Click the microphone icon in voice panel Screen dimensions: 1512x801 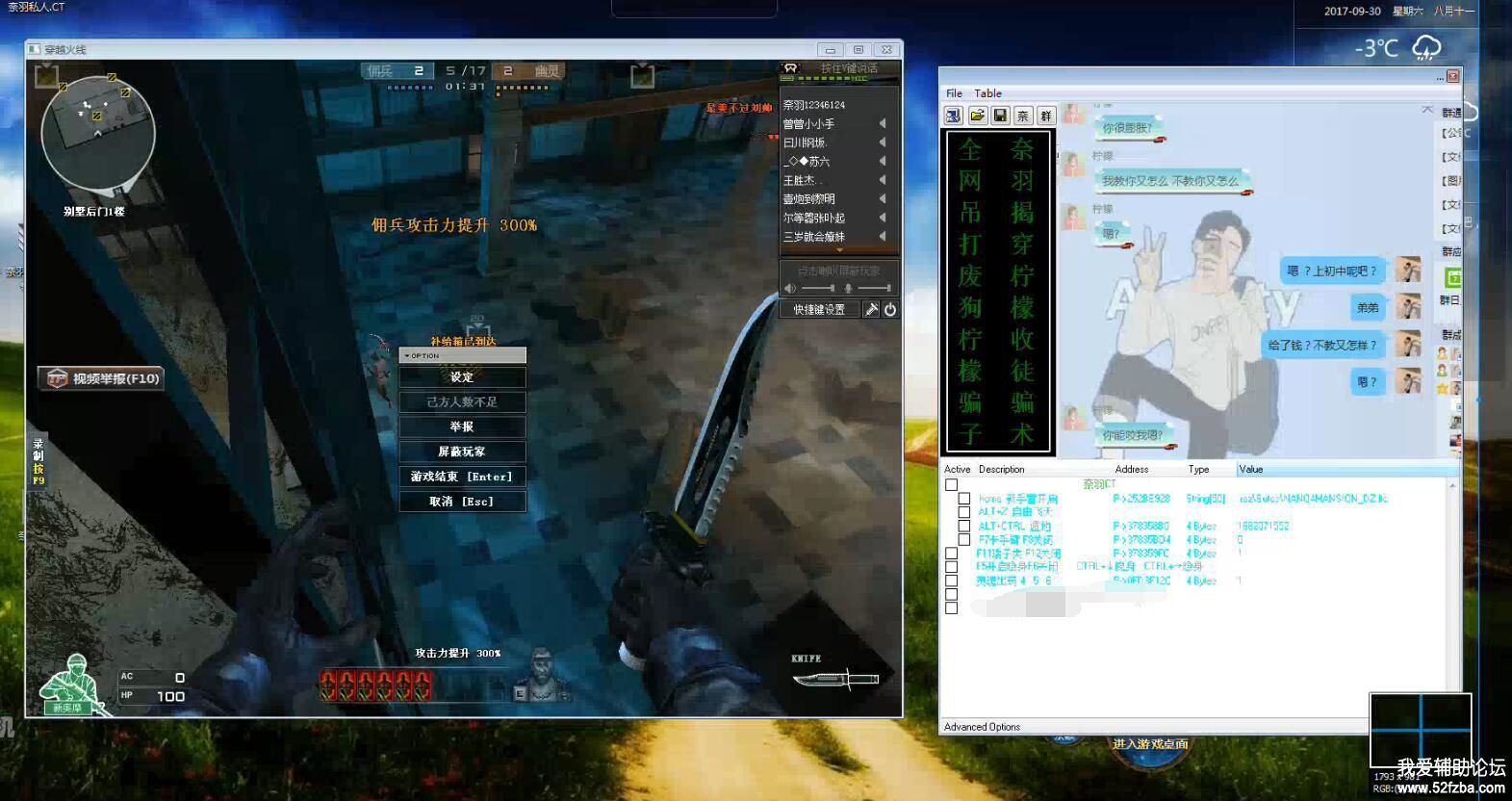point(848,288)
